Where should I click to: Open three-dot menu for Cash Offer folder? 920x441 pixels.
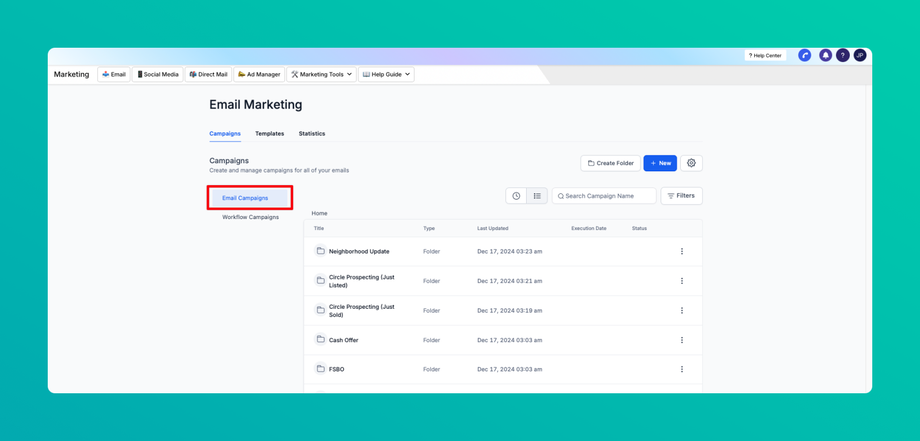tap(682, 340)
